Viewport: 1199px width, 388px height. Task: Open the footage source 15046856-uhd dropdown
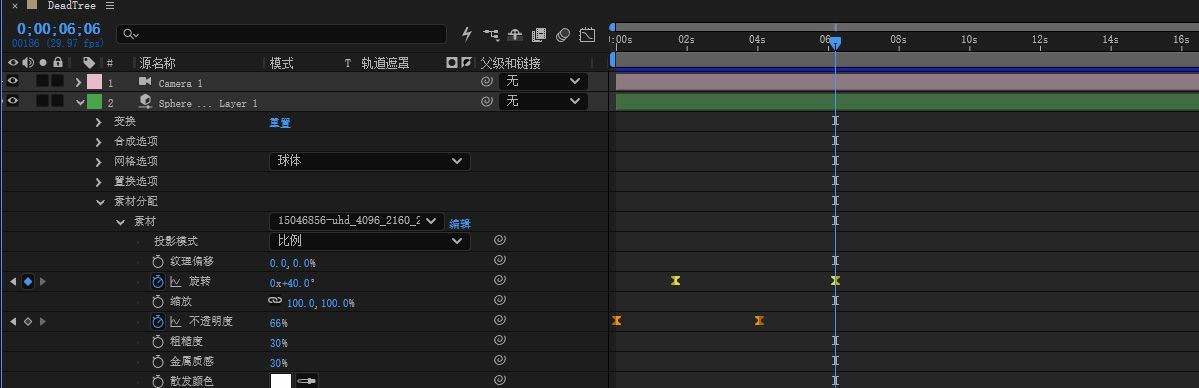point(356,221)
